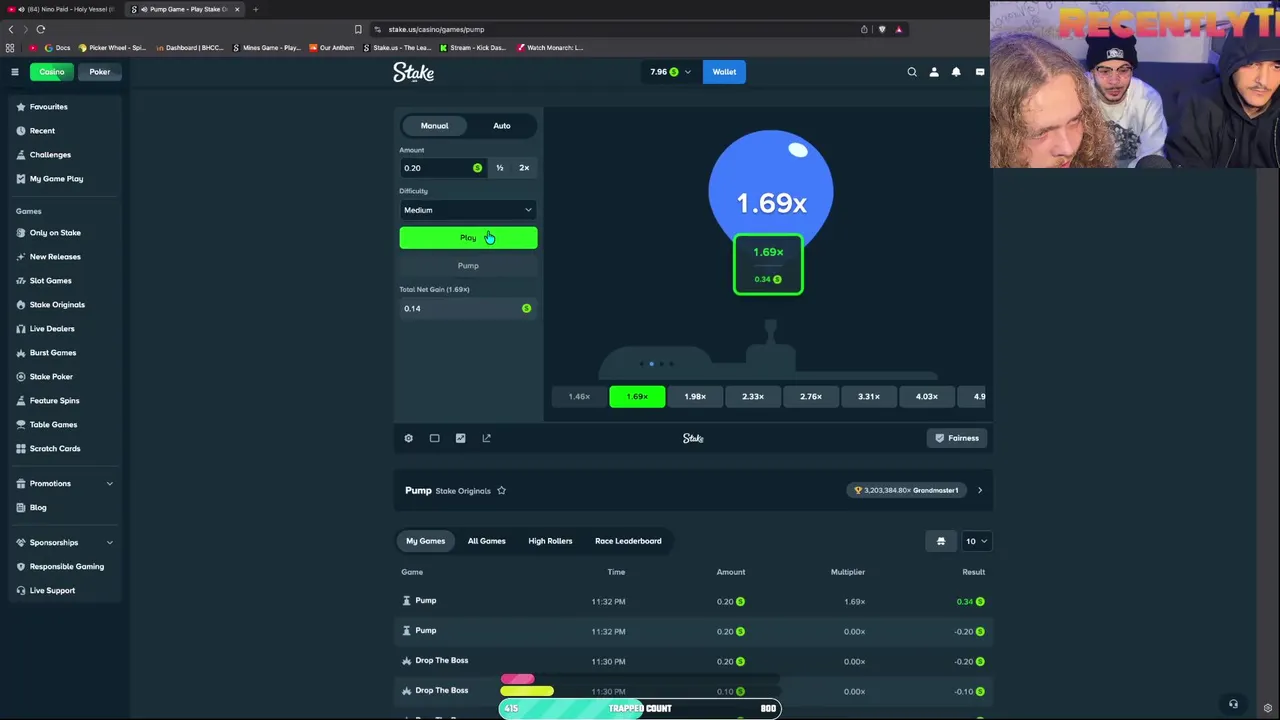The image size is (1280, 720).
Task: Open Live Dealers in sidebar
Action: [52, 328]
